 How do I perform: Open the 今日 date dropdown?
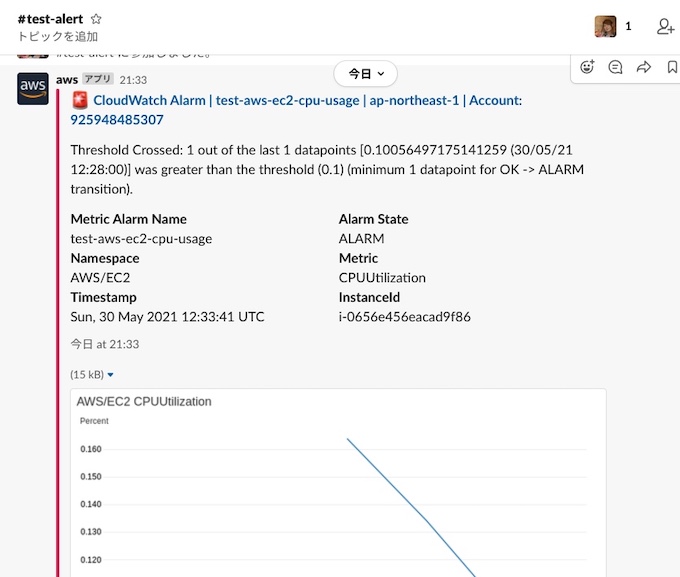point(366,74)
